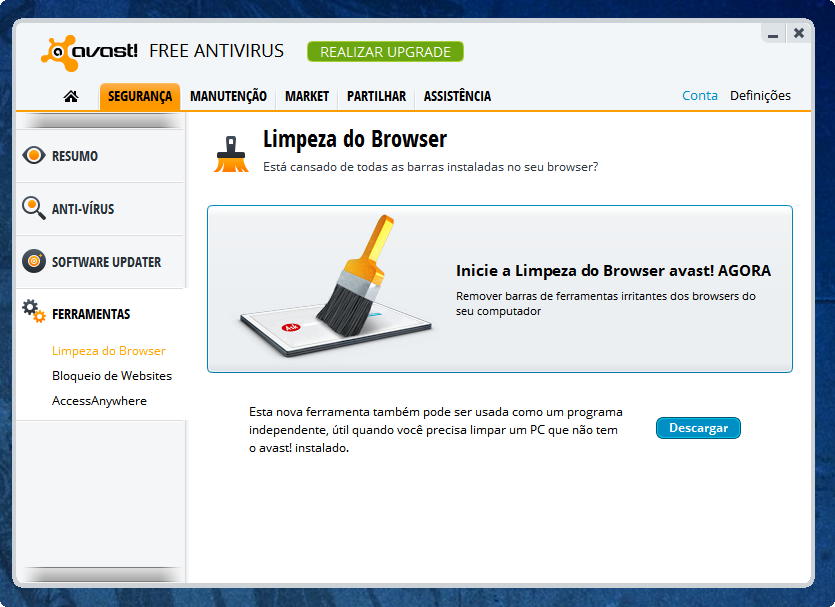This screenshot has height=607, width=835.
Task: Click 'Esta nova ferramenta também pode' paragraph
Action: [x=436, y=430]
